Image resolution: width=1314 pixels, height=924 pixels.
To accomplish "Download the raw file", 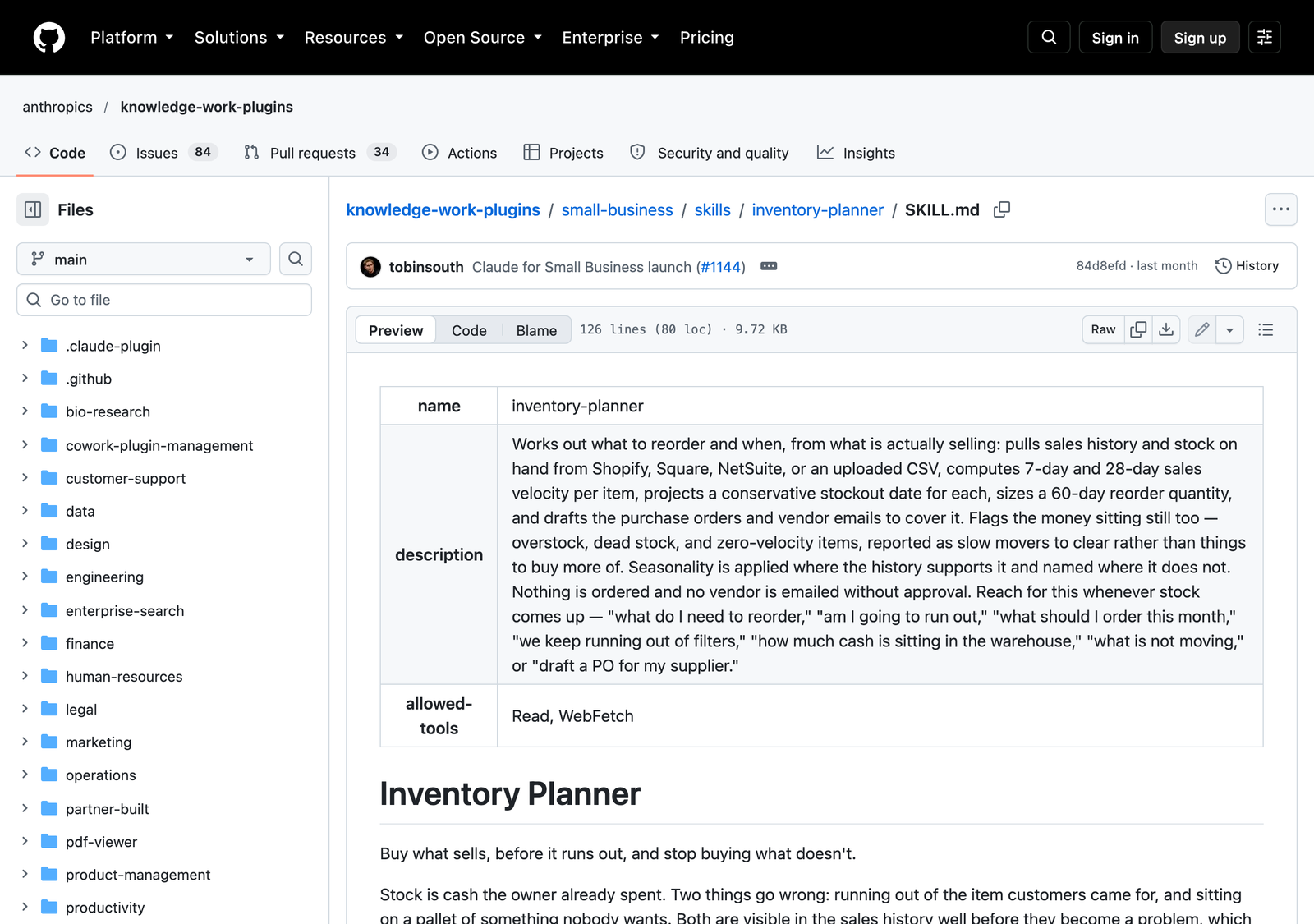I will 1166,329.
